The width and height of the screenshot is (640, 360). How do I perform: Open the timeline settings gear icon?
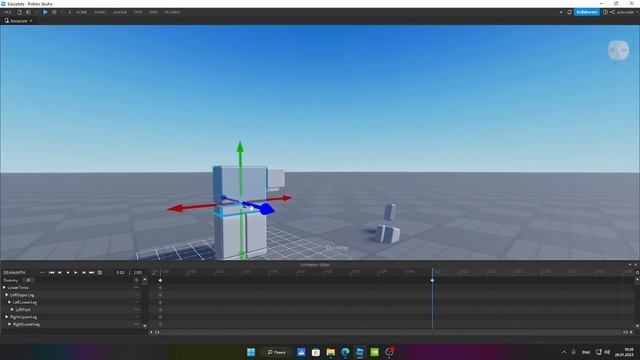(637, 273)
